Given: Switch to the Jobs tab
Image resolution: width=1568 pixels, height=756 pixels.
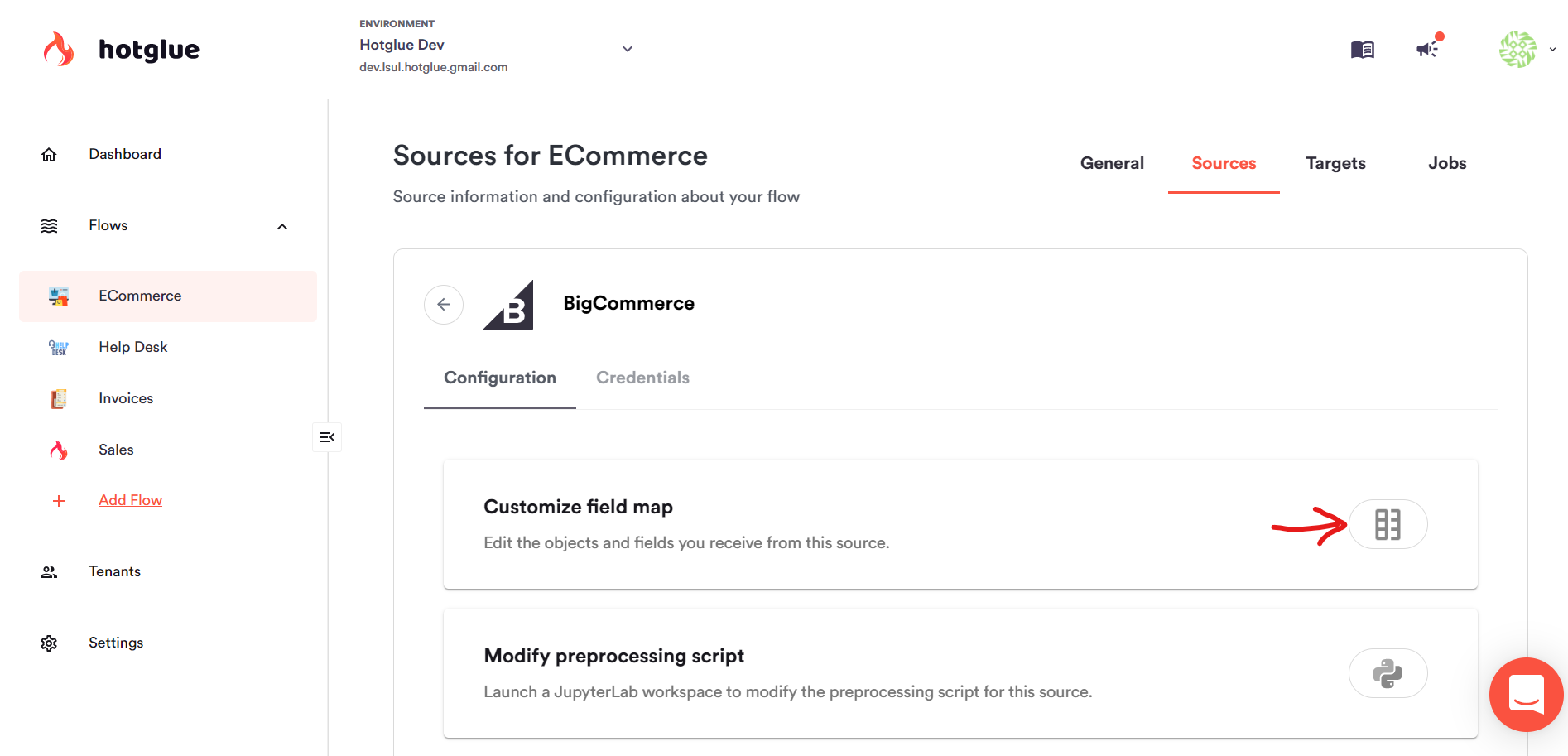Looking at the screenshot, I should (x=1447, y=163).
